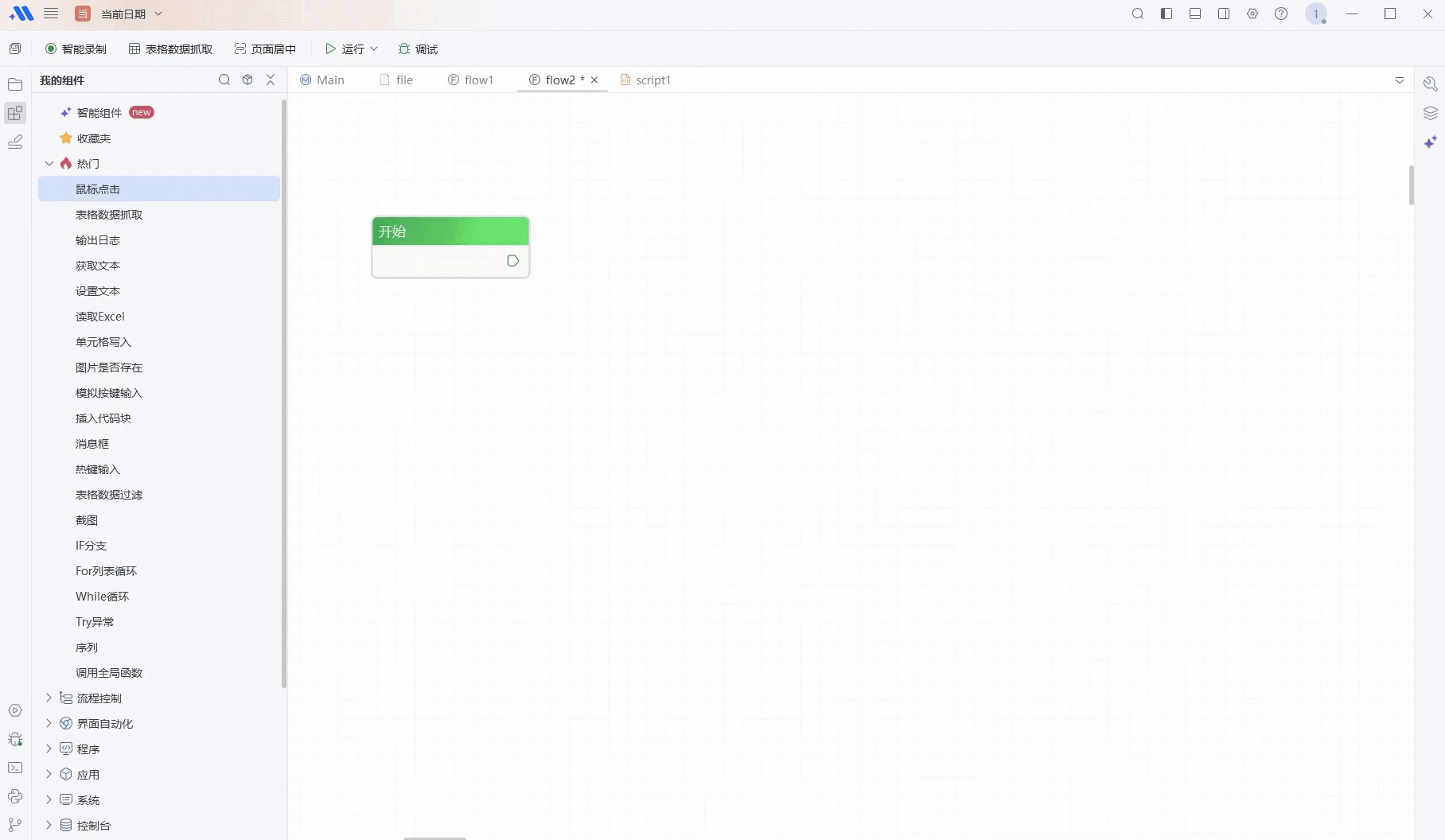Expand the 系统 category
This screenshot has height=840, width=1445.
pyautogui.click(x=49, y=799)
